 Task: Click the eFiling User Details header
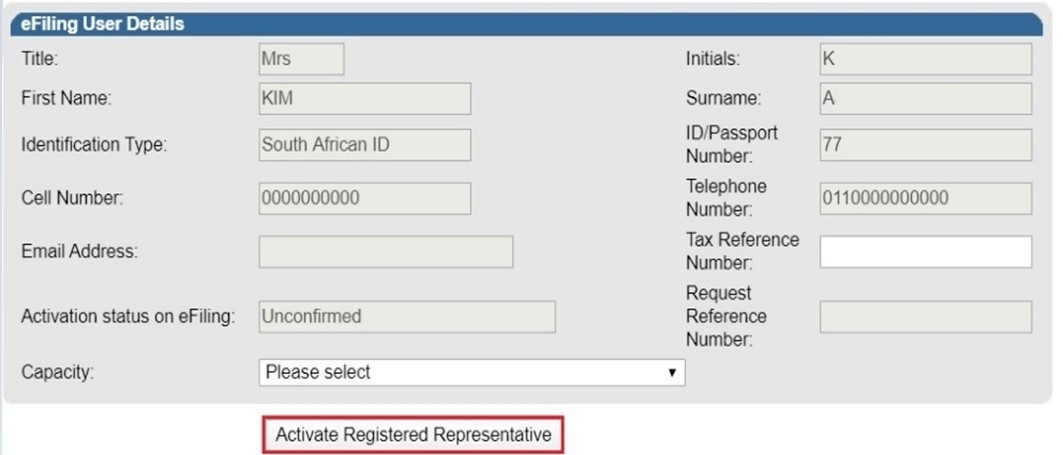tap(103, 24)
